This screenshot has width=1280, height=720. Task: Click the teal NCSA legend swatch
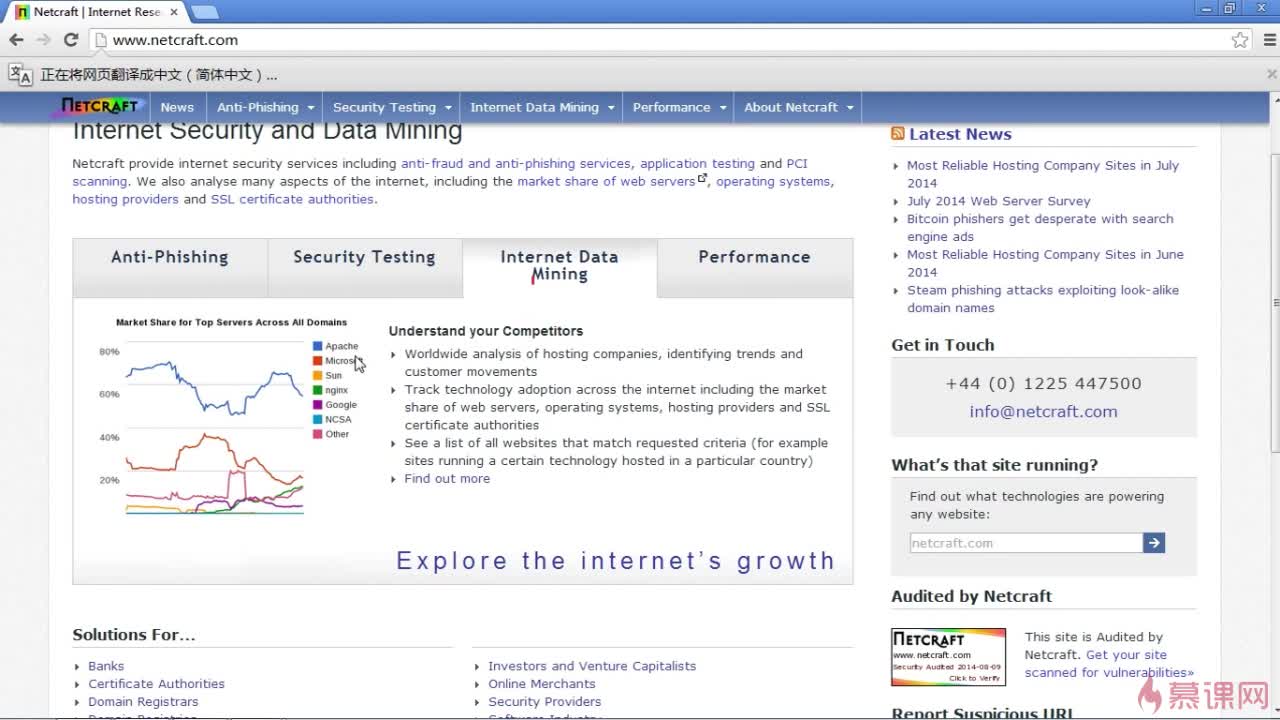(x=318, y=419)
